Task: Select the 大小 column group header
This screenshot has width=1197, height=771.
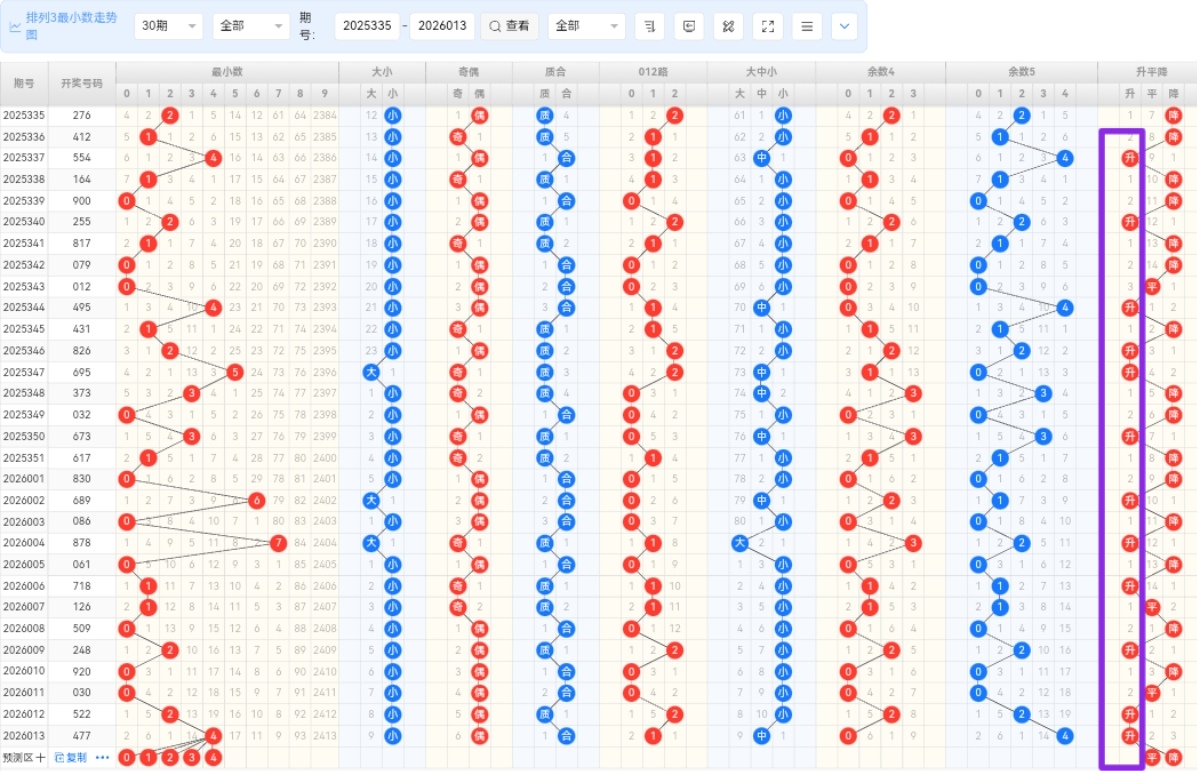Action: coord(382,72)
